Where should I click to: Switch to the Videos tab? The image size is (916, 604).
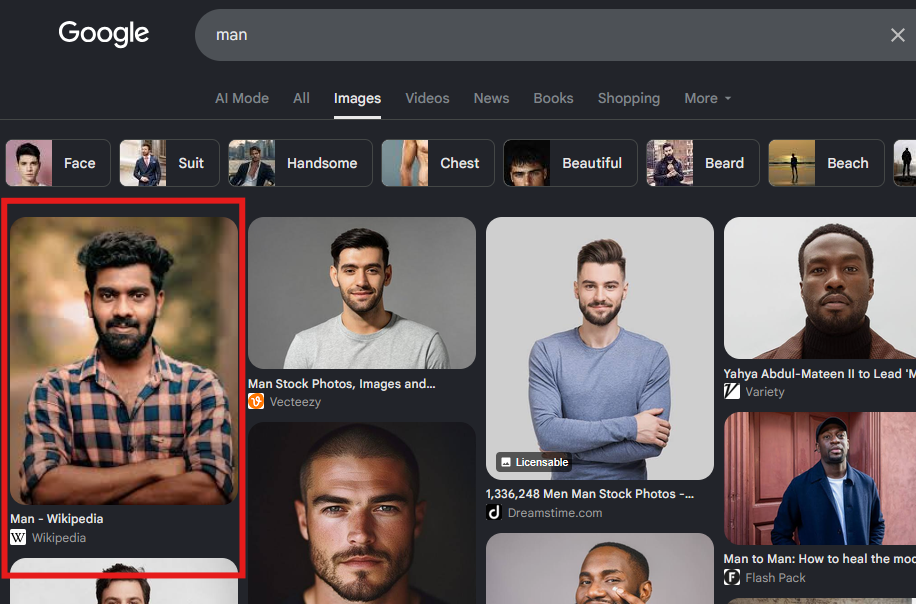tap(427, 98)
